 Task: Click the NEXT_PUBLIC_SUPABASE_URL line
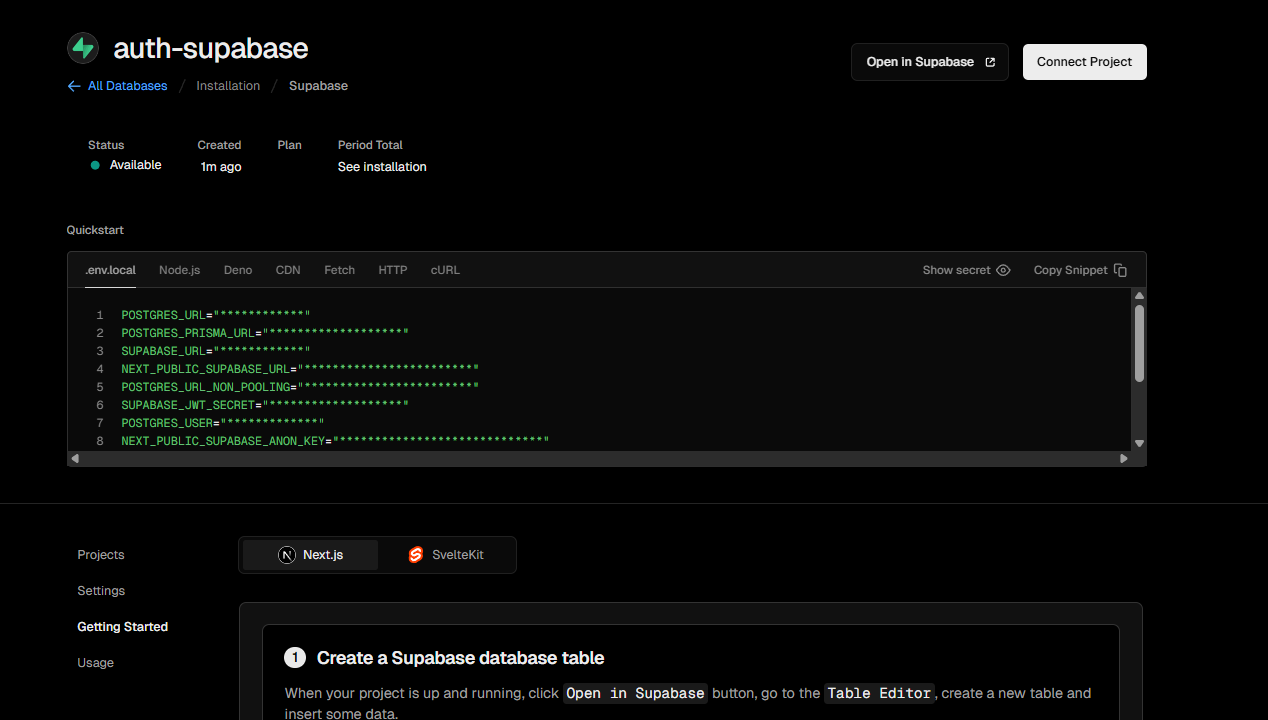click(300, 369)
